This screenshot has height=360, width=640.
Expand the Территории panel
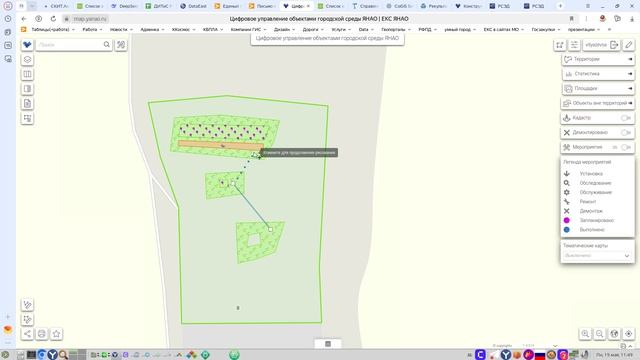598,59
